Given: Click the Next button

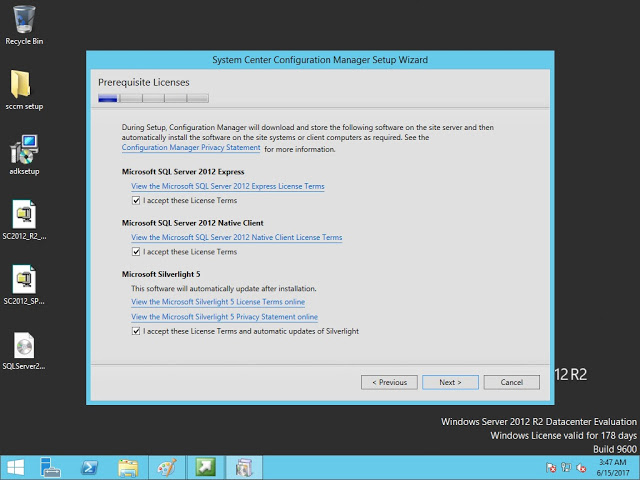Looking at the screenshot, I should tap(450, 382).
